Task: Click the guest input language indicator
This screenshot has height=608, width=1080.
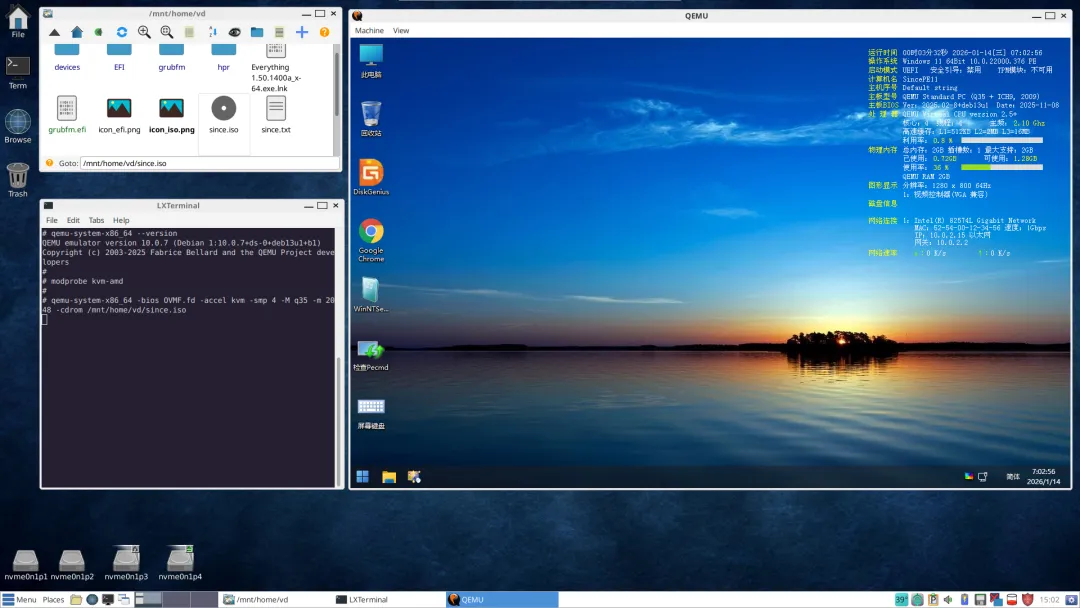Action: [x=1012, y=476]
